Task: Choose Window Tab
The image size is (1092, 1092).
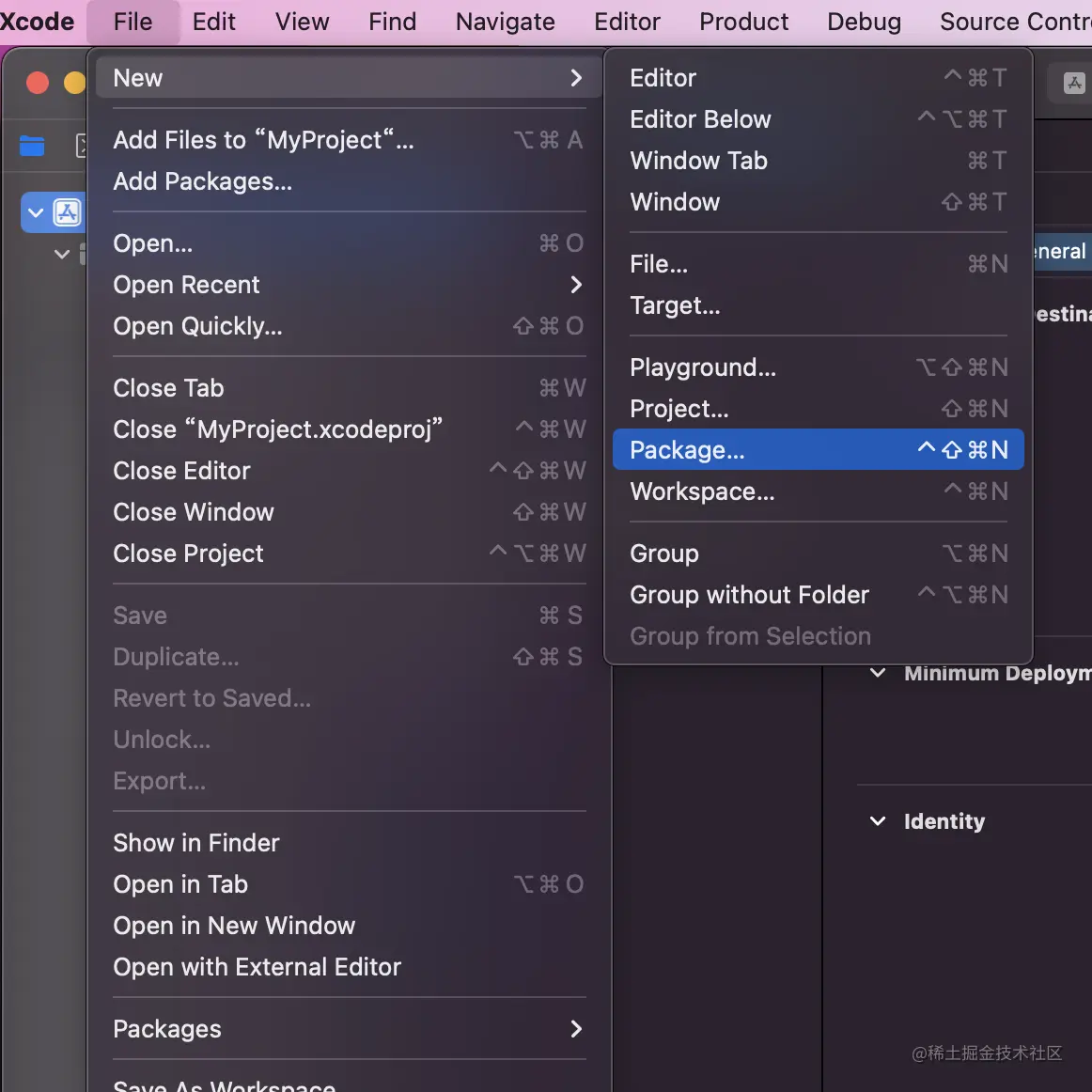Action: 819,160
